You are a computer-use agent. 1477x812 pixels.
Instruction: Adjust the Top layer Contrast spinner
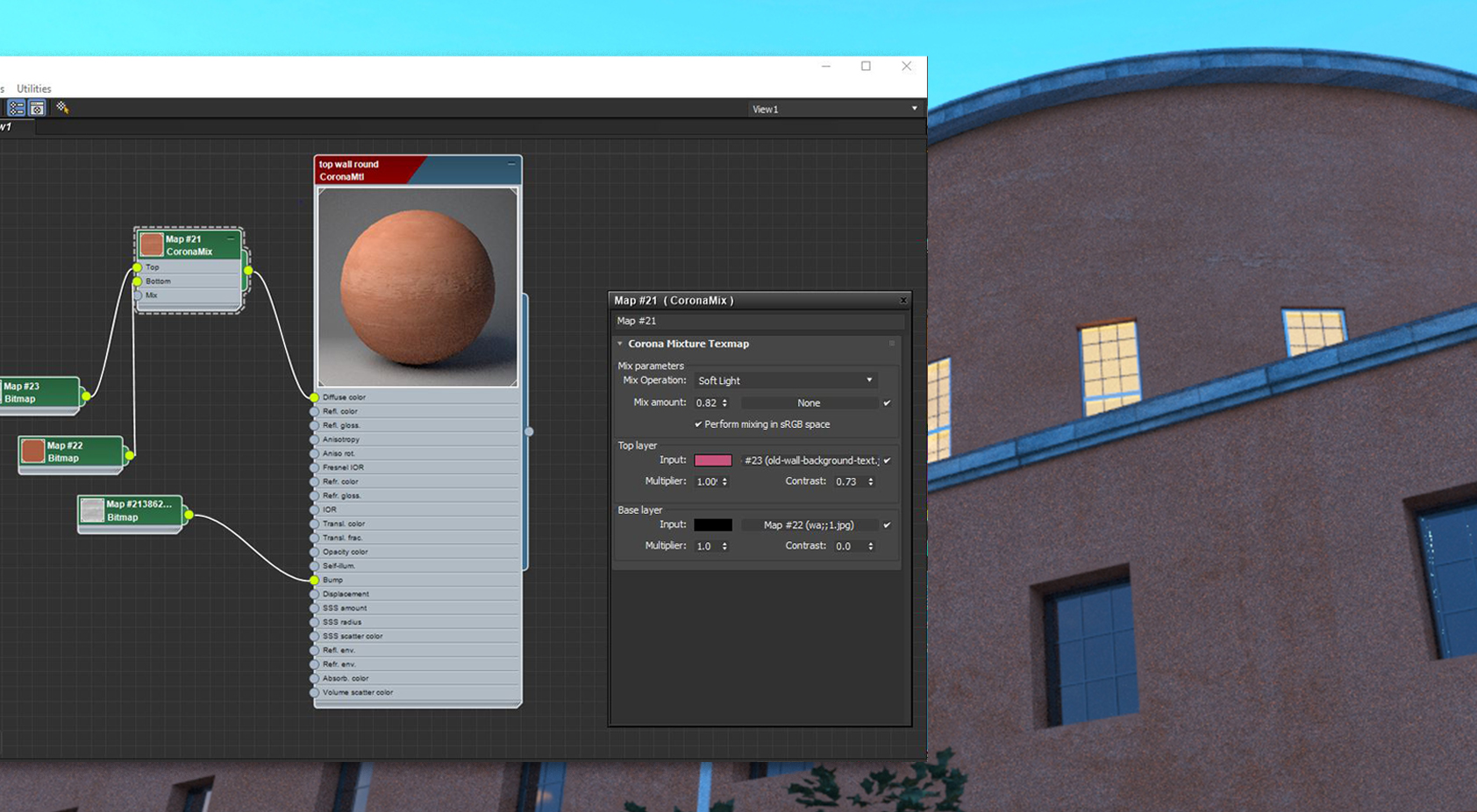870,481
